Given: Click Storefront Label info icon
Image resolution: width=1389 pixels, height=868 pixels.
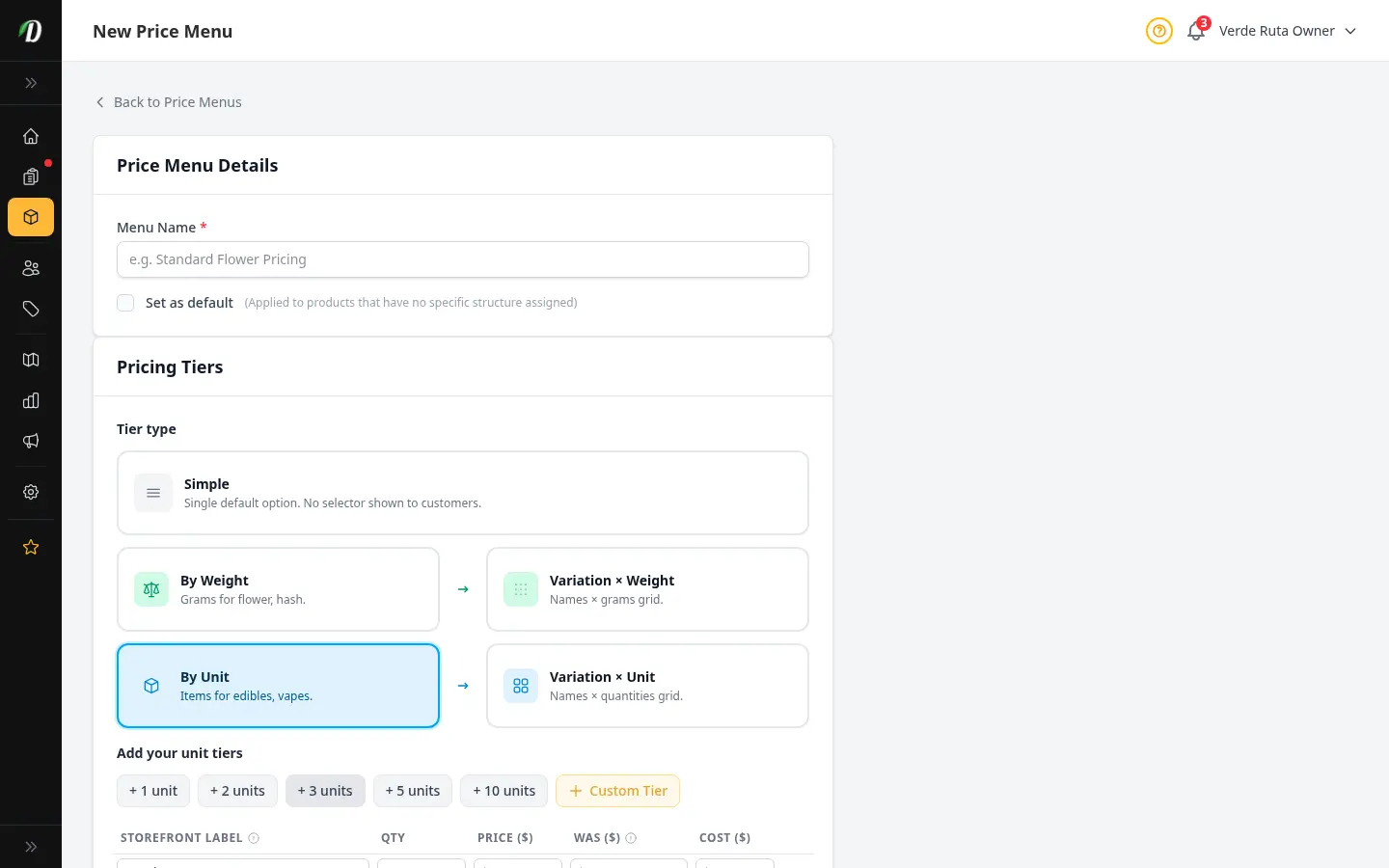Looking at the screenshot, I should [x=254, y=838].
